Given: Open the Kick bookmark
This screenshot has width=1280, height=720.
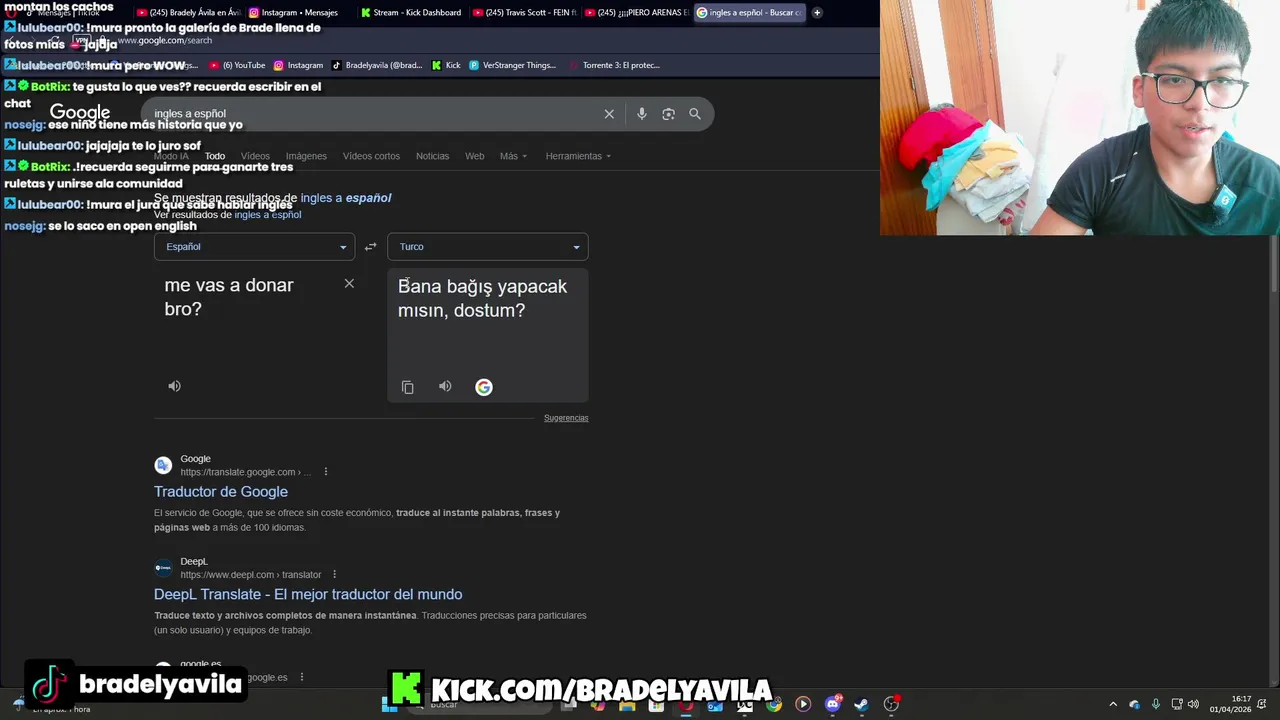Looking at the screenshot, I should (x=446, y=65).
